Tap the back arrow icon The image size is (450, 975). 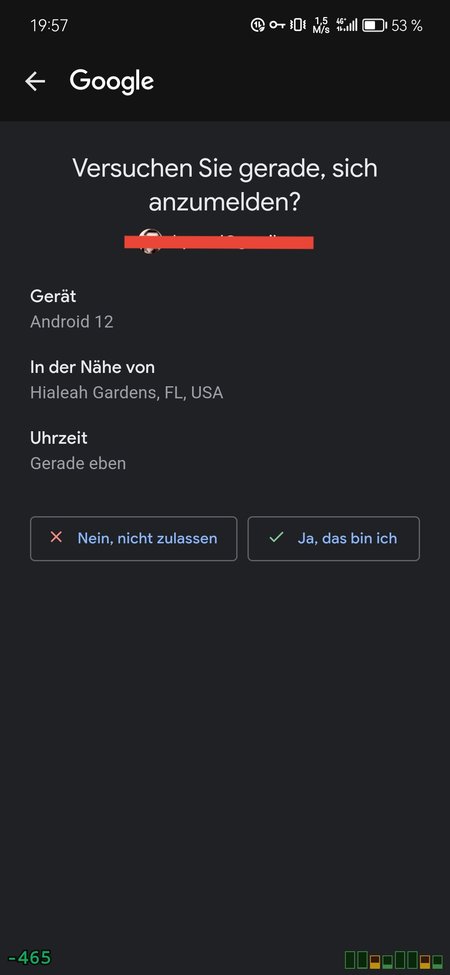pos(35,81)
